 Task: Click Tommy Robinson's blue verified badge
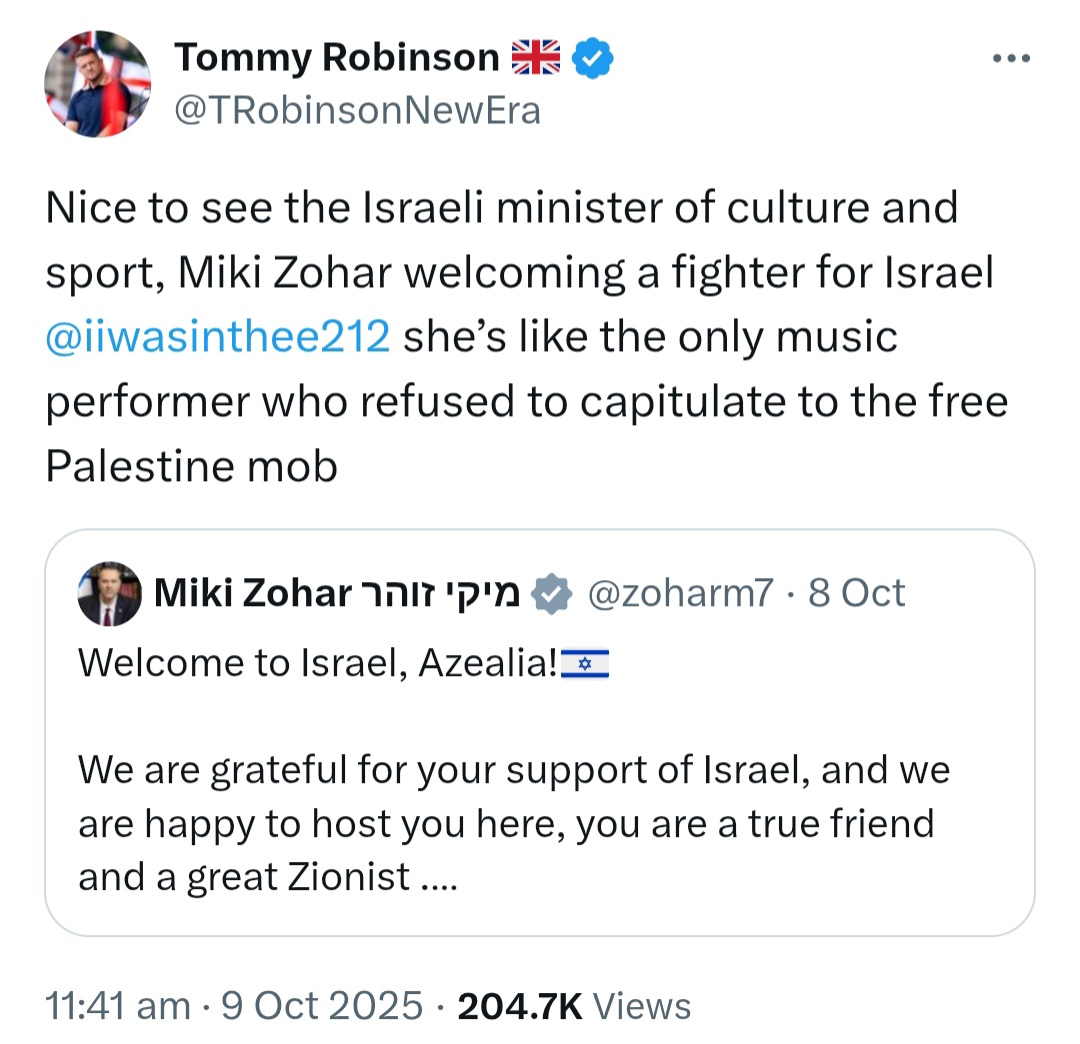(x=593, y=58)
